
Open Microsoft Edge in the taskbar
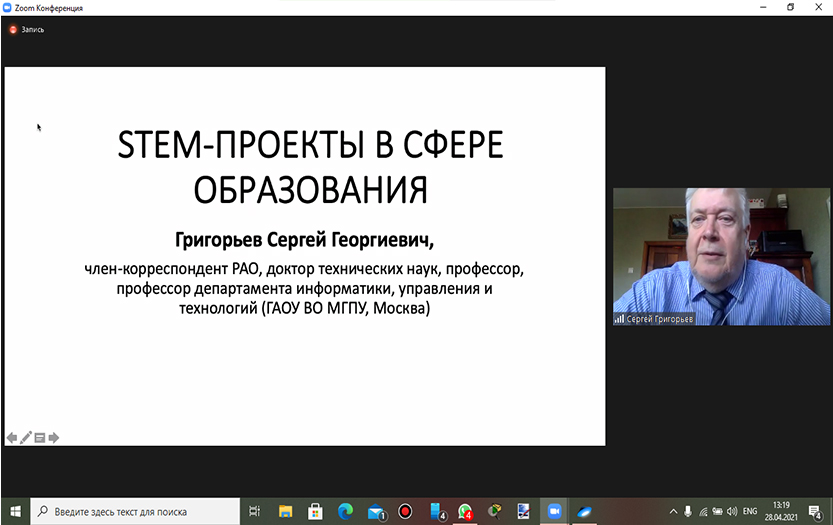[x=345, y=510]
